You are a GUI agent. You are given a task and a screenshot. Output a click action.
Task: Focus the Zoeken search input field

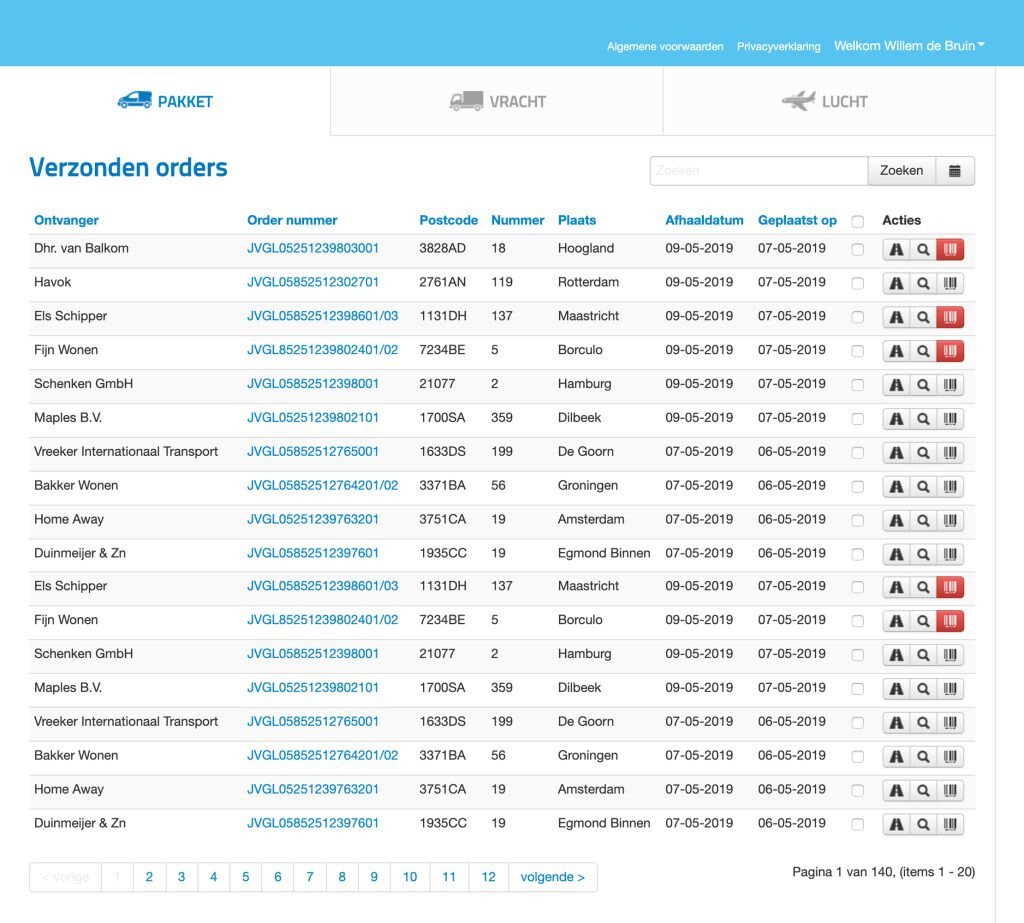(x=758, y=171)
